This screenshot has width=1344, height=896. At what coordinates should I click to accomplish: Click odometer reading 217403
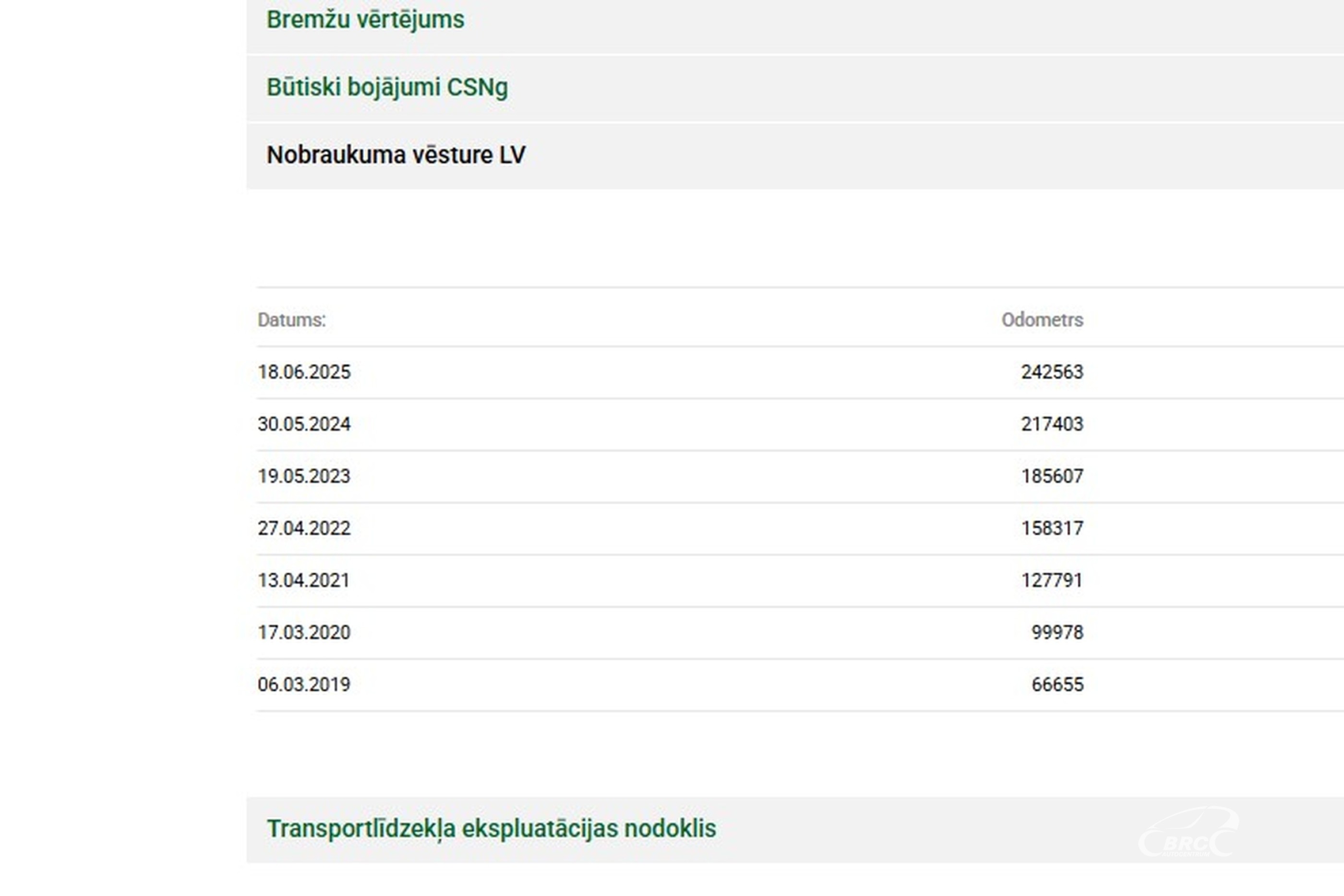coord(1052,424)
